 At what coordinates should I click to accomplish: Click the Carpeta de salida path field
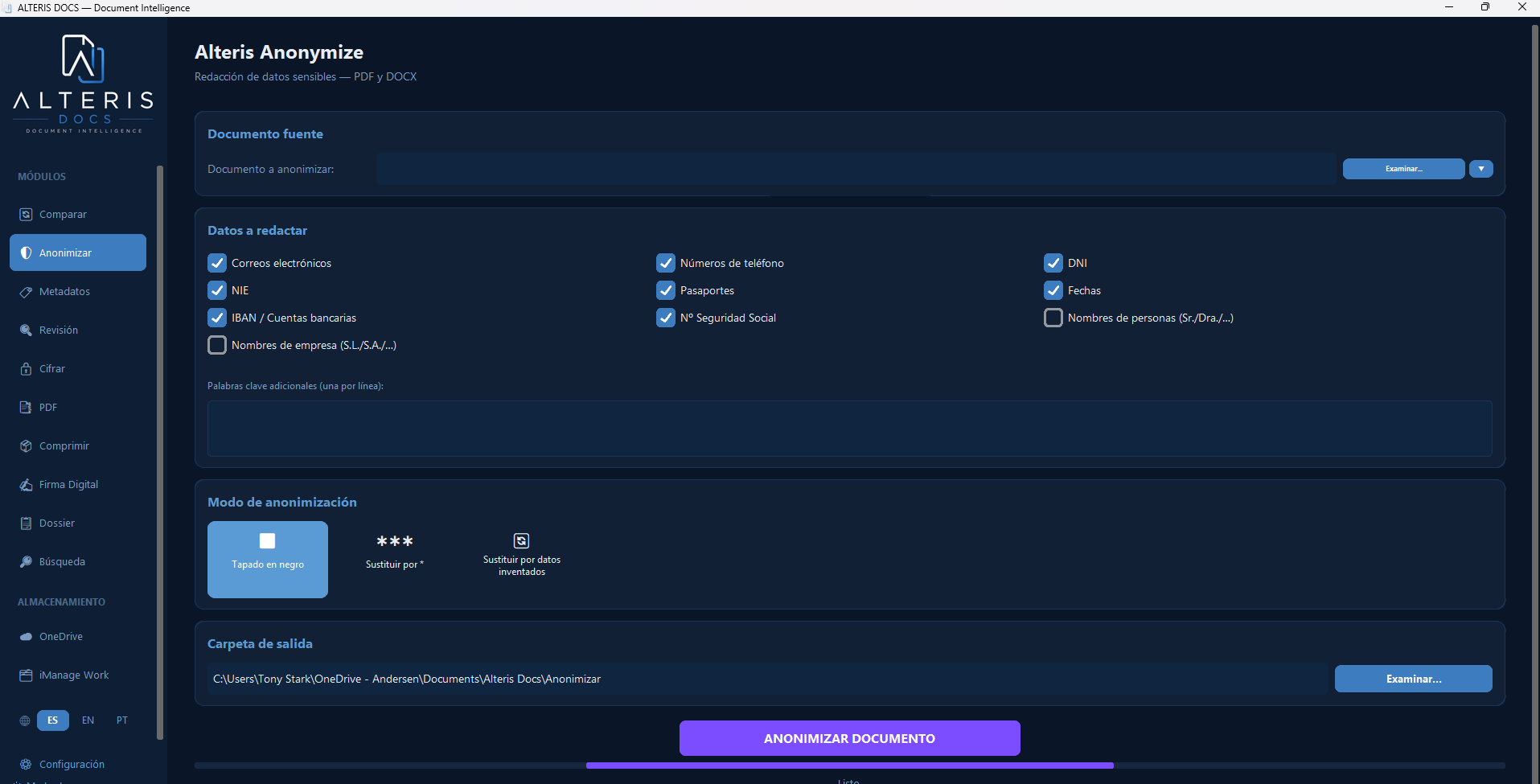(767, 679)
